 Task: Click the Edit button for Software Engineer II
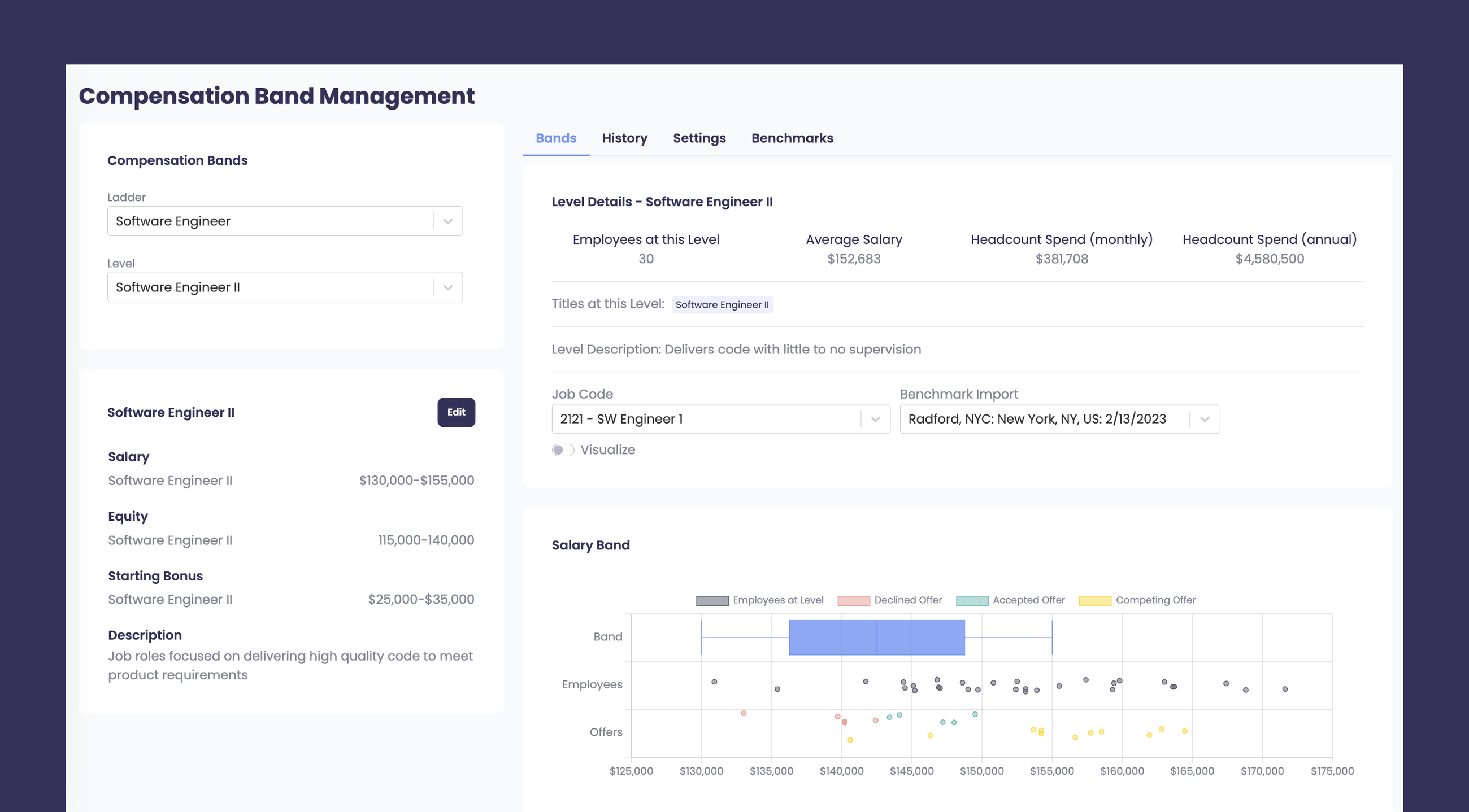click(x=456, y=412)
